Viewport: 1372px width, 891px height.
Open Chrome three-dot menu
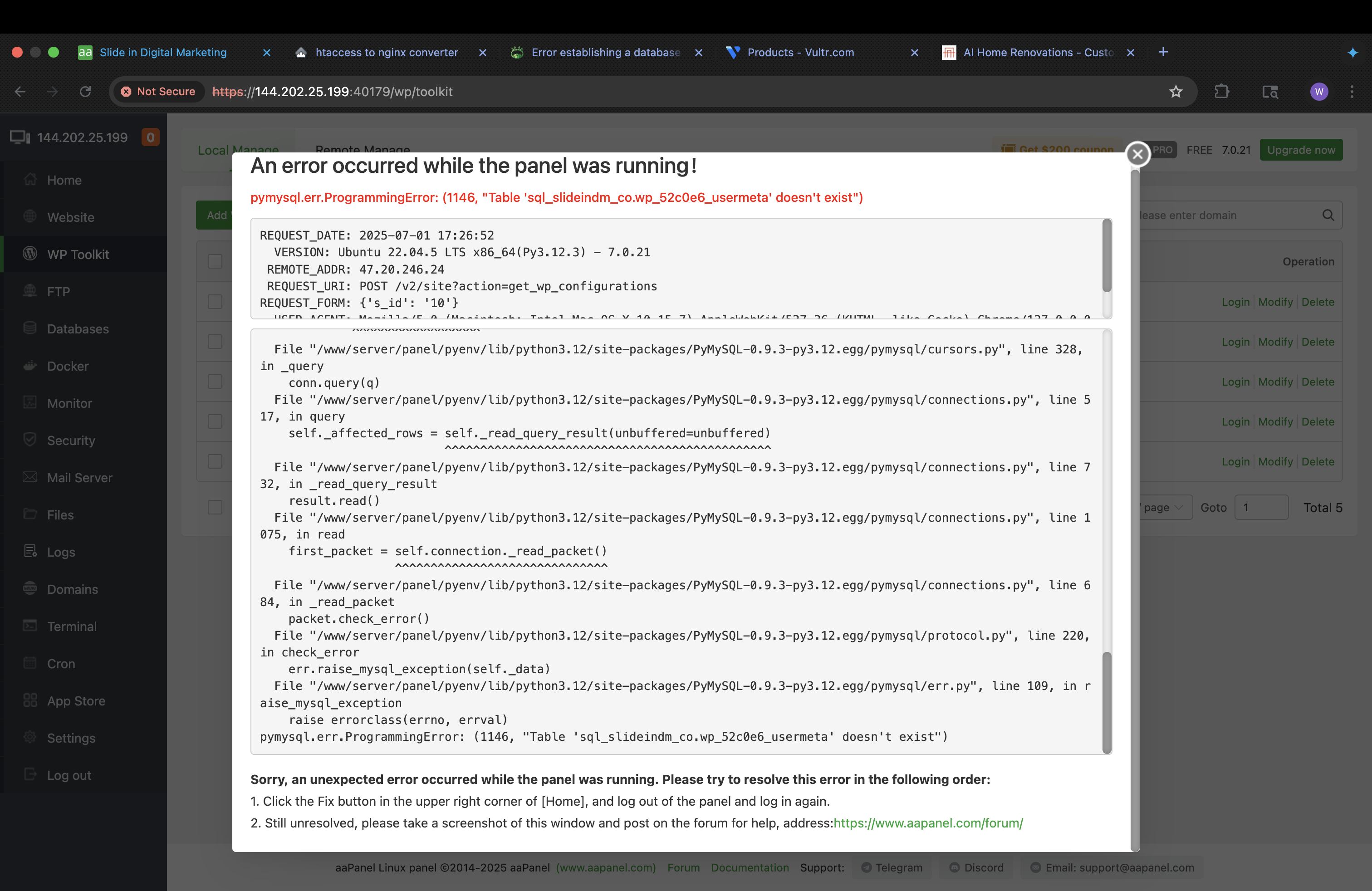pos(1351,92)
